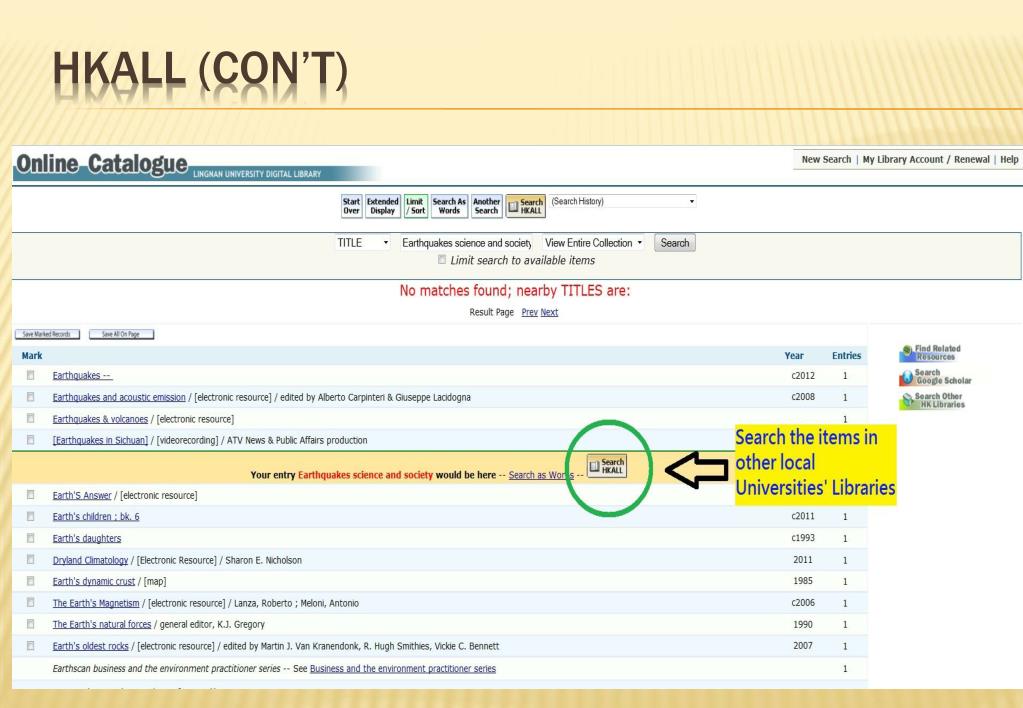Open Earth'S Answer title link
This screenshot has width=1023, height=708.
pyautogui.click(x=82, y=495)
